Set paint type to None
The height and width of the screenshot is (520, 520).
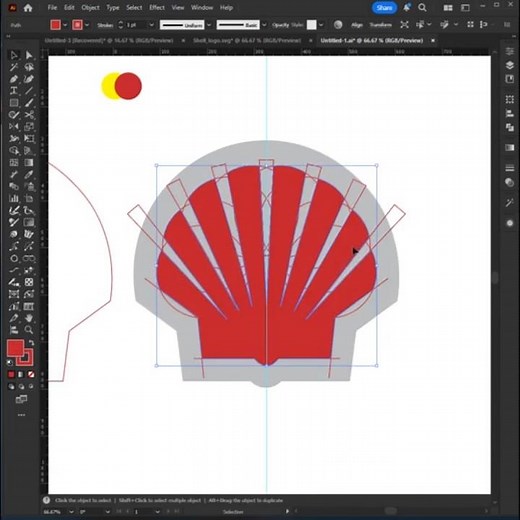coord(31,375)
